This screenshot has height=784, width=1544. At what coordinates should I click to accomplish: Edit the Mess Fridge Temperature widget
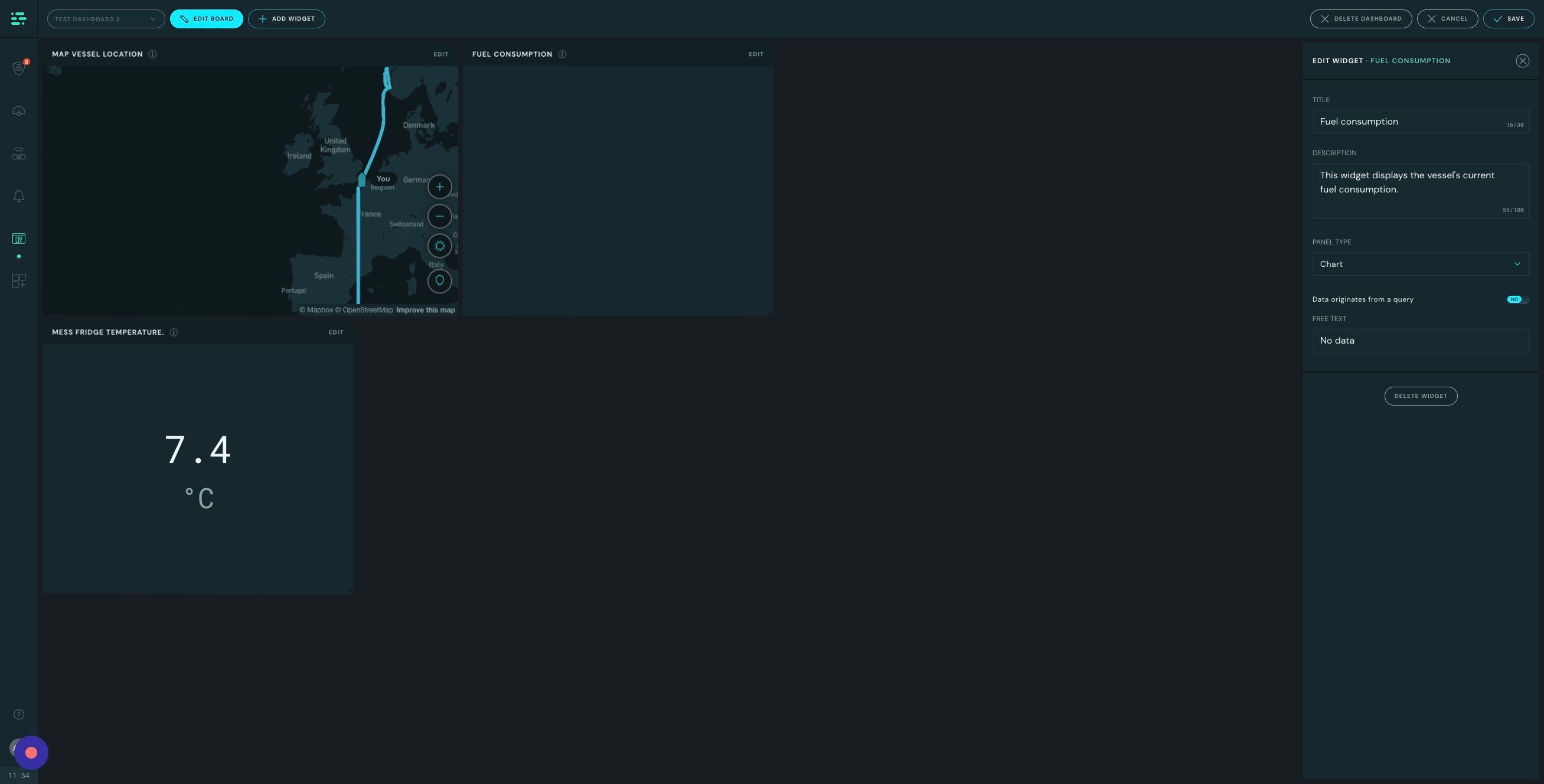pos(335,332)
